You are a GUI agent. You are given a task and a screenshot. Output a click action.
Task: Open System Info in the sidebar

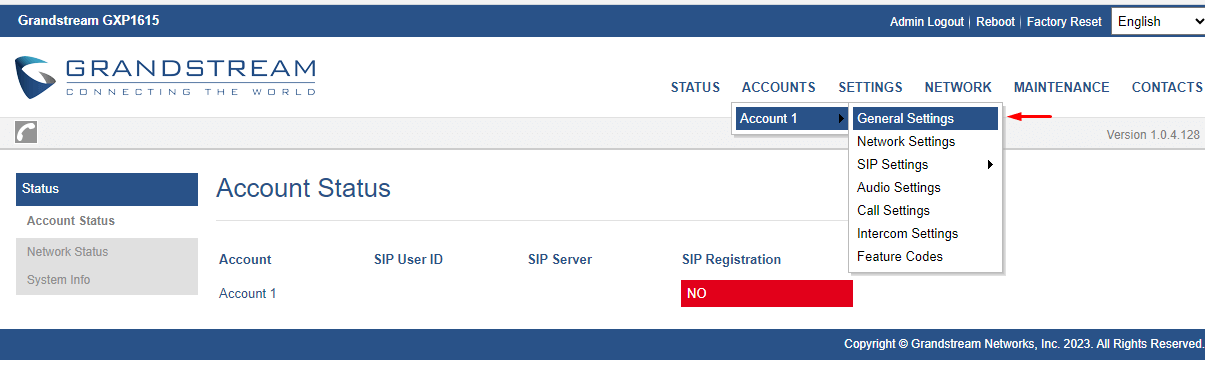click(x=107, y=280)
